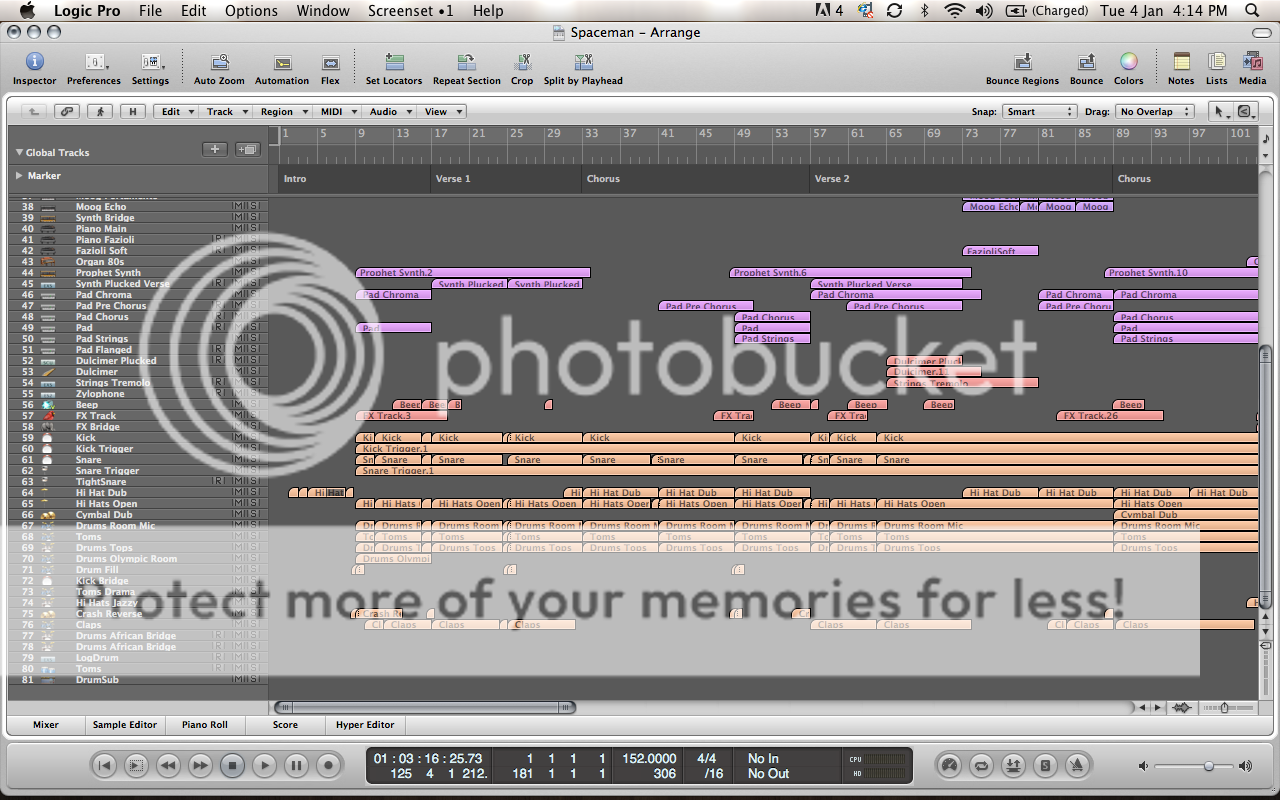Click the Bounce icon
The height and width of the screenshot is (800, 1280).
click(1086, 63)
